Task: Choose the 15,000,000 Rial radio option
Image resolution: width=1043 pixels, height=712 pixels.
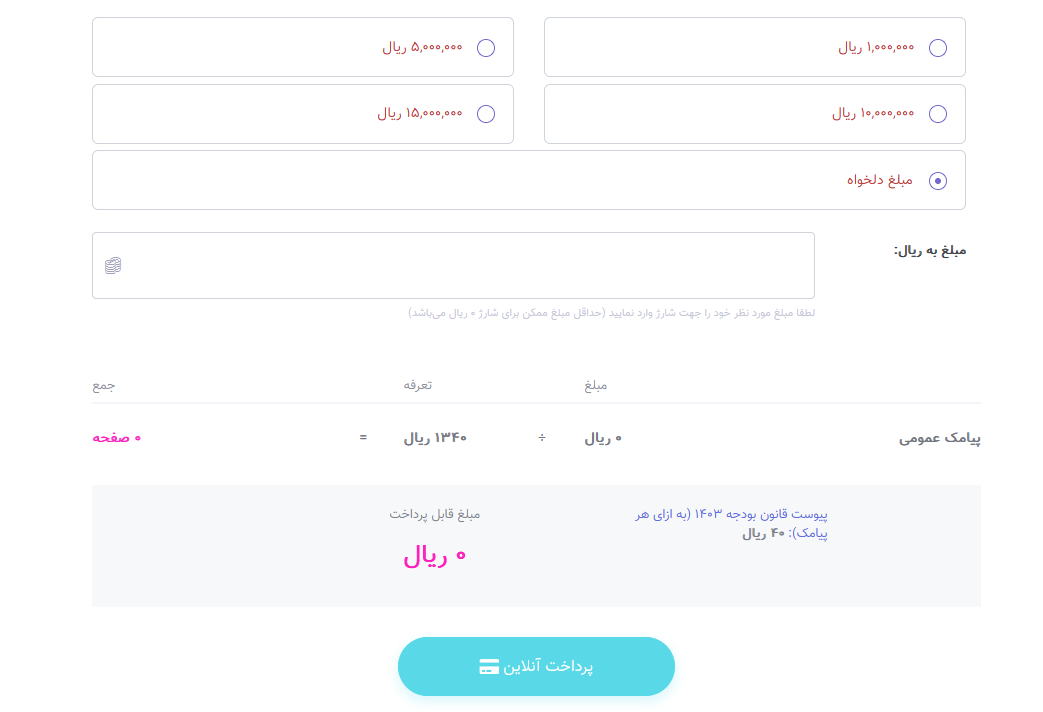Action: pos(486,114)
